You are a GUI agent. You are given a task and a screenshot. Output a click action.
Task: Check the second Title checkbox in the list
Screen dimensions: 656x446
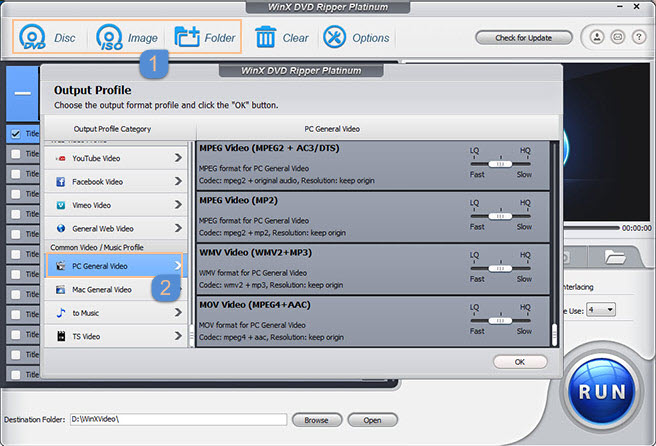click(x=15, y=154)
